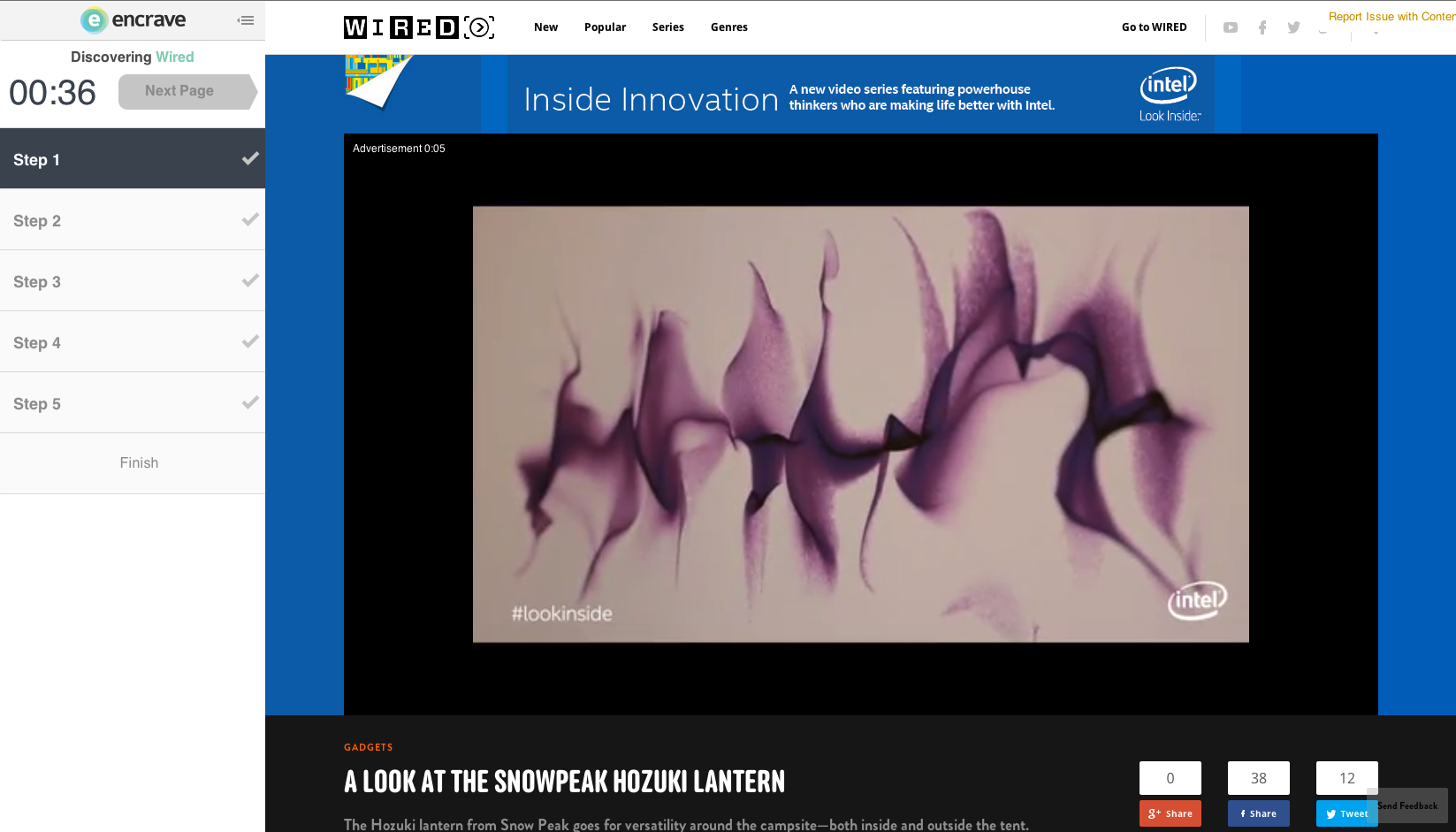Open WIRED's Twitter profile icon
The image size is (1456, 832).
pos(1293,27)
